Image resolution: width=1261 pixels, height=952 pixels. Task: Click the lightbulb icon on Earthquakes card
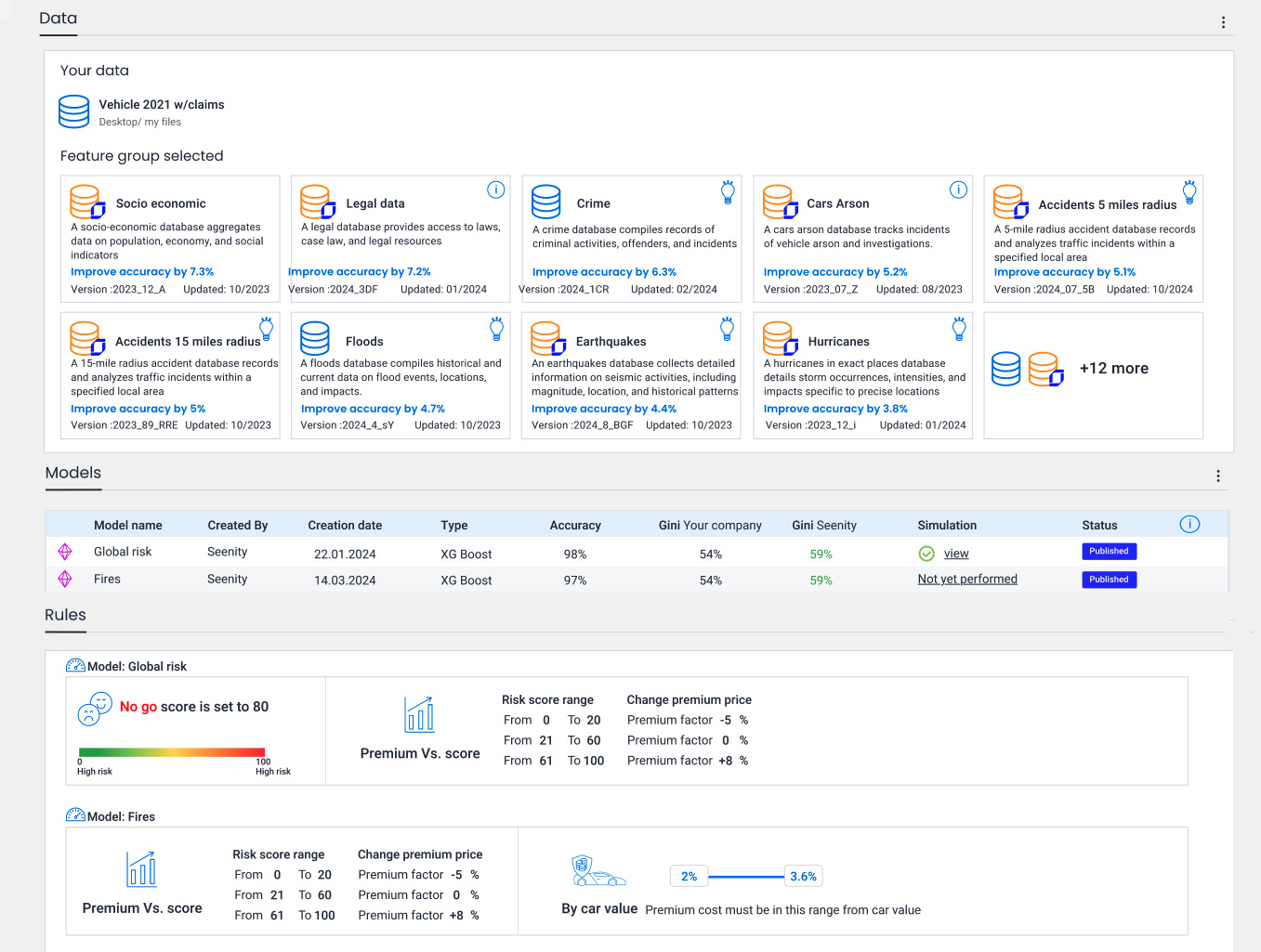pyautogui.click(x=728, y=329)
